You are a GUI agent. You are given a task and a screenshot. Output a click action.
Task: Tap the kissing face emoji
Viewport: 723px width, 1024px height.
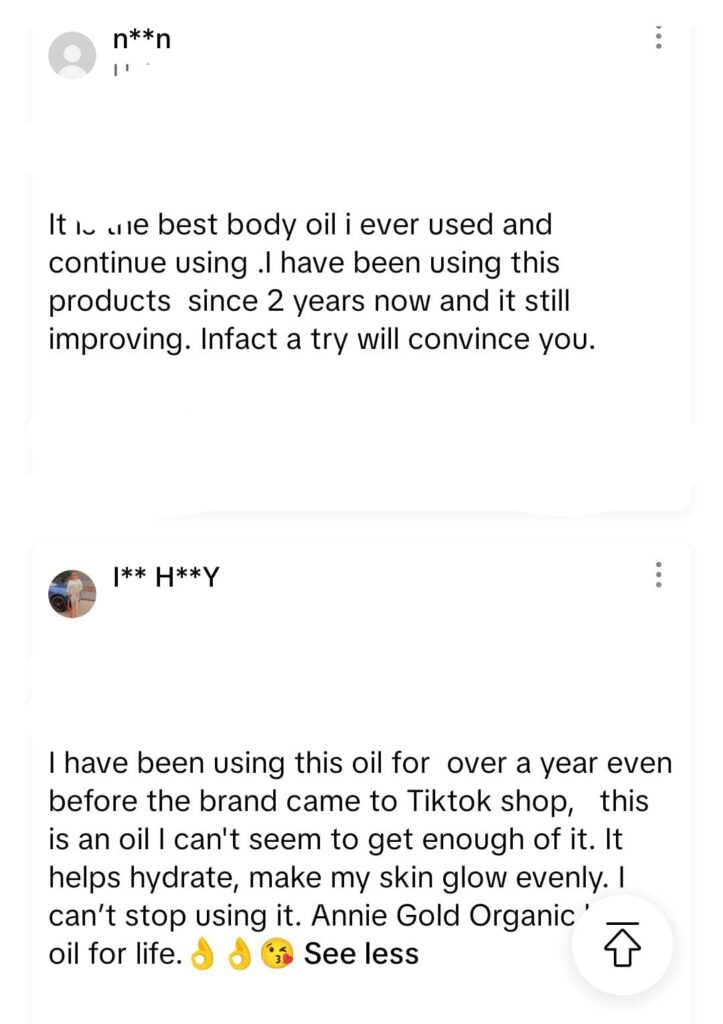pyautogui.click(x=274, y=954)
